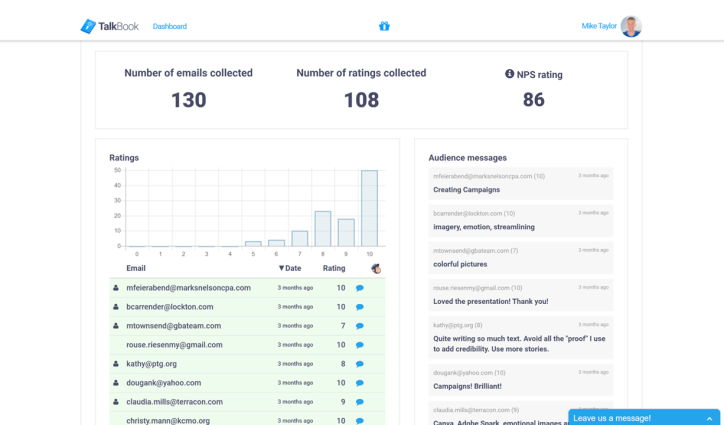This screenshot has width=724, height=425.
Task: Open comment bubble for claudia.mills@terracon.com
Action: click(360, 402)
